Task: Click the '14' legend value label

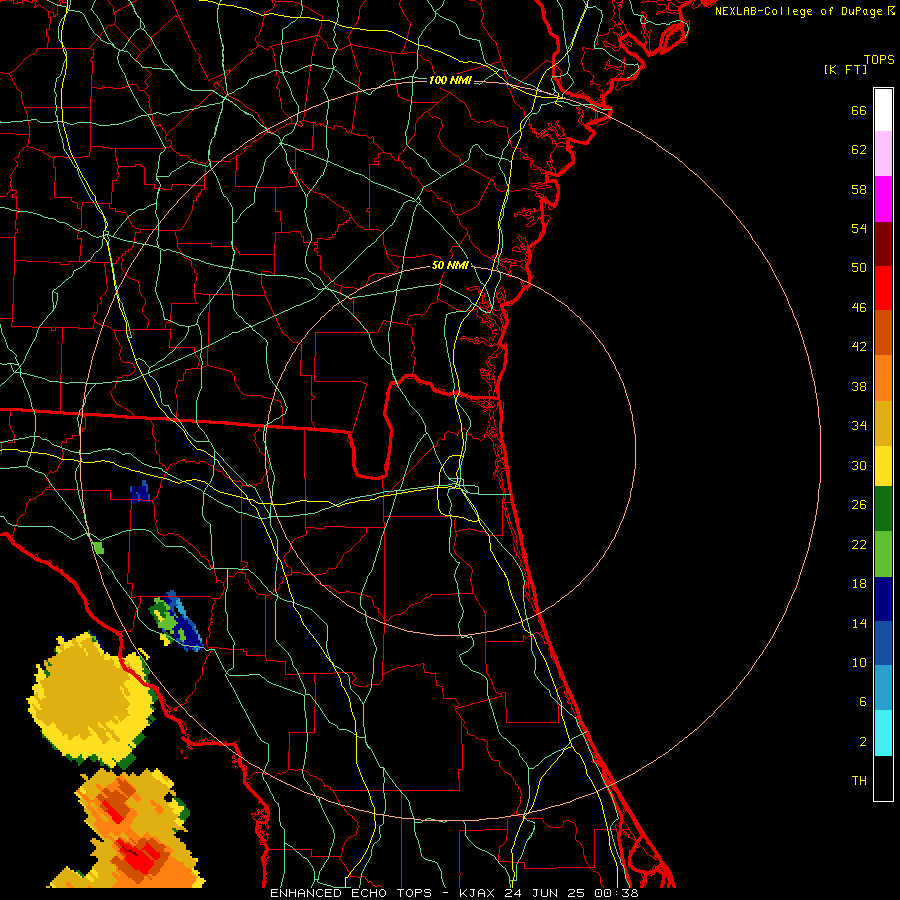Action: tap(859, 623)
